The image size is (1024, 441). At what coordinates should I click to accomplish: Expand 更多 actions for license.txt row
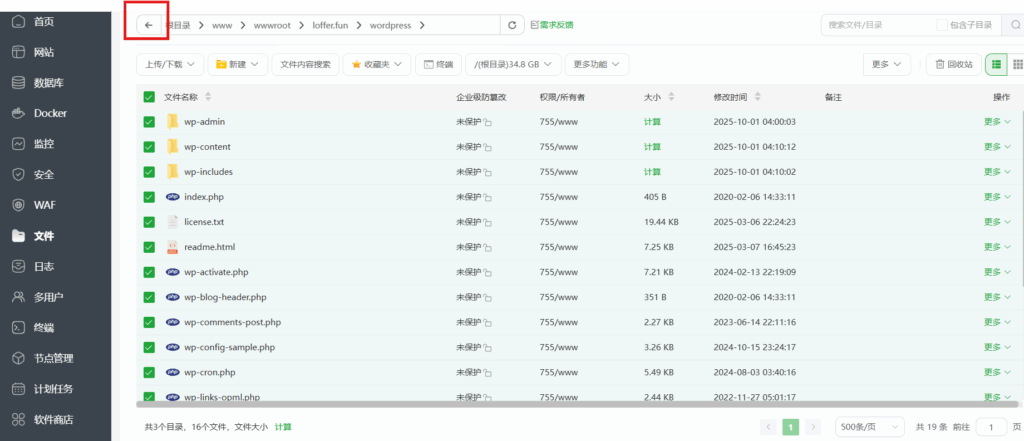pos(997,221)
